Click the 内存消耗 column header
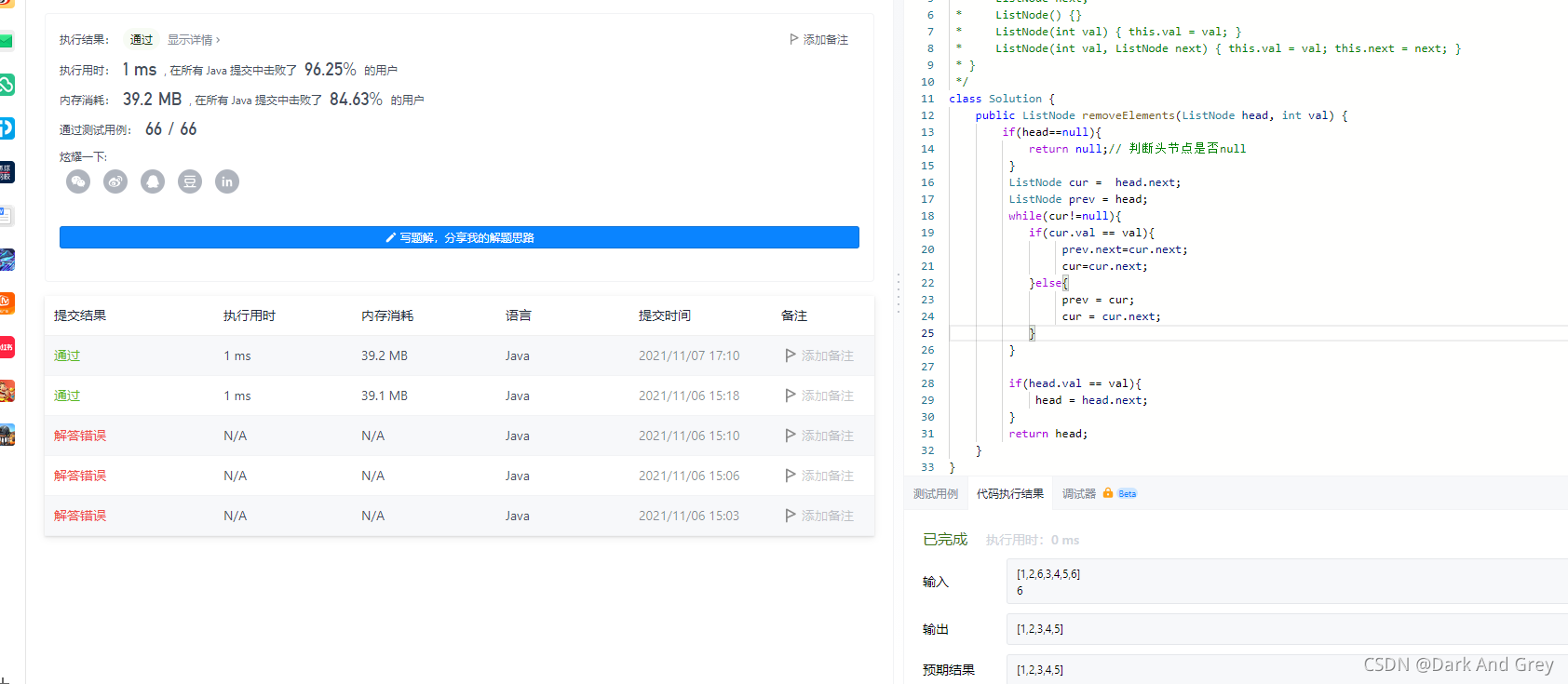Viewport: 1568px width, 684px height. pyautogui.click(x=387, y=315)
